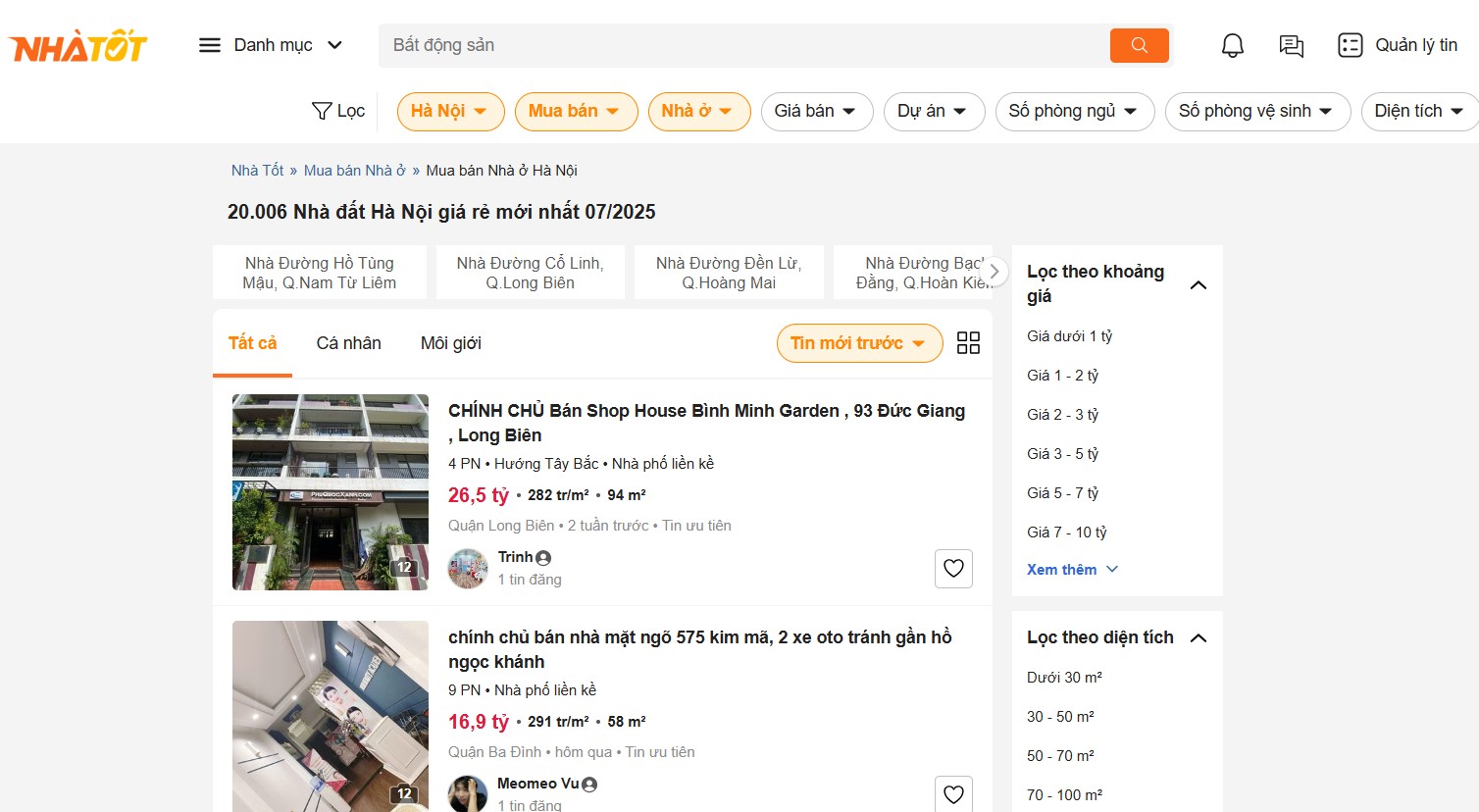1479x812 pixels.
Task: Filter by Giá 1 - 2 tỷ
Action: click(x=1062, y=376)
